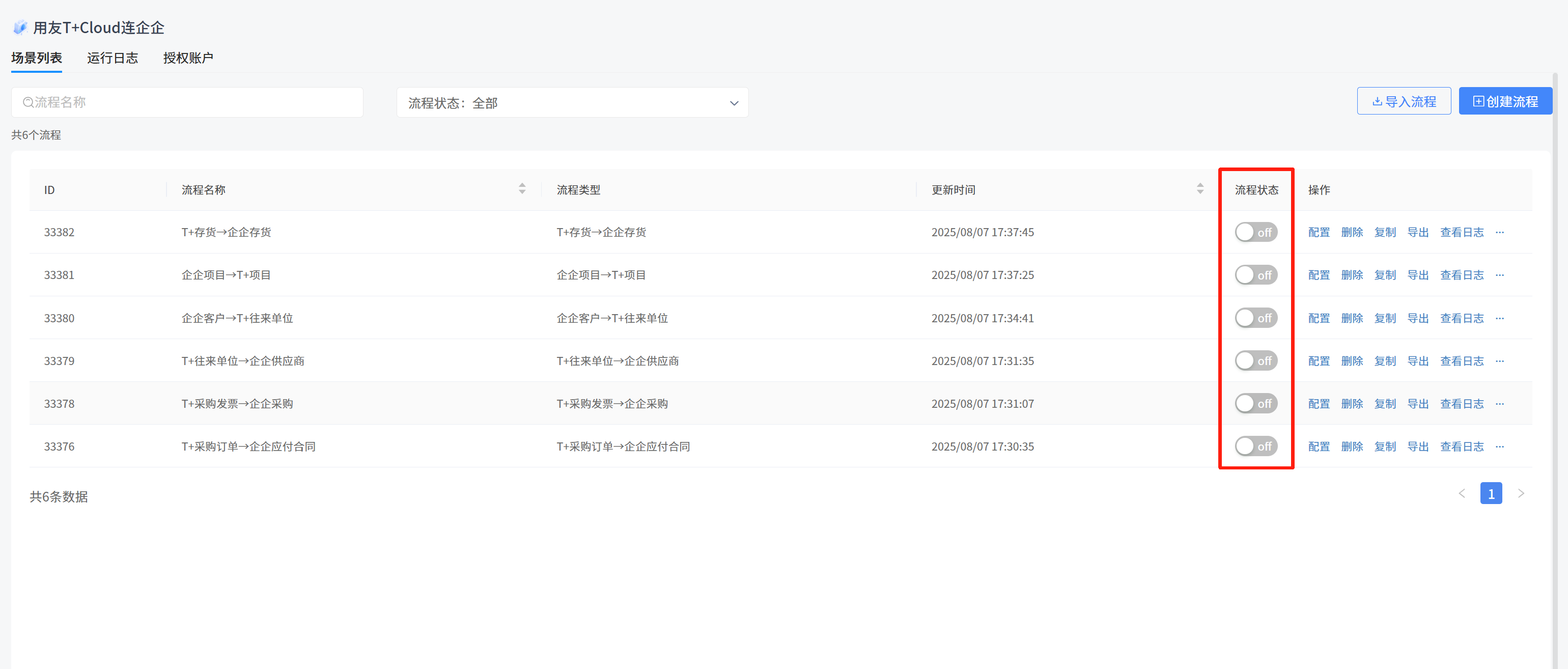Switch to 场景列表 tab
Viewport: 1568px width, 669px height.
click(x=37, y=58)
